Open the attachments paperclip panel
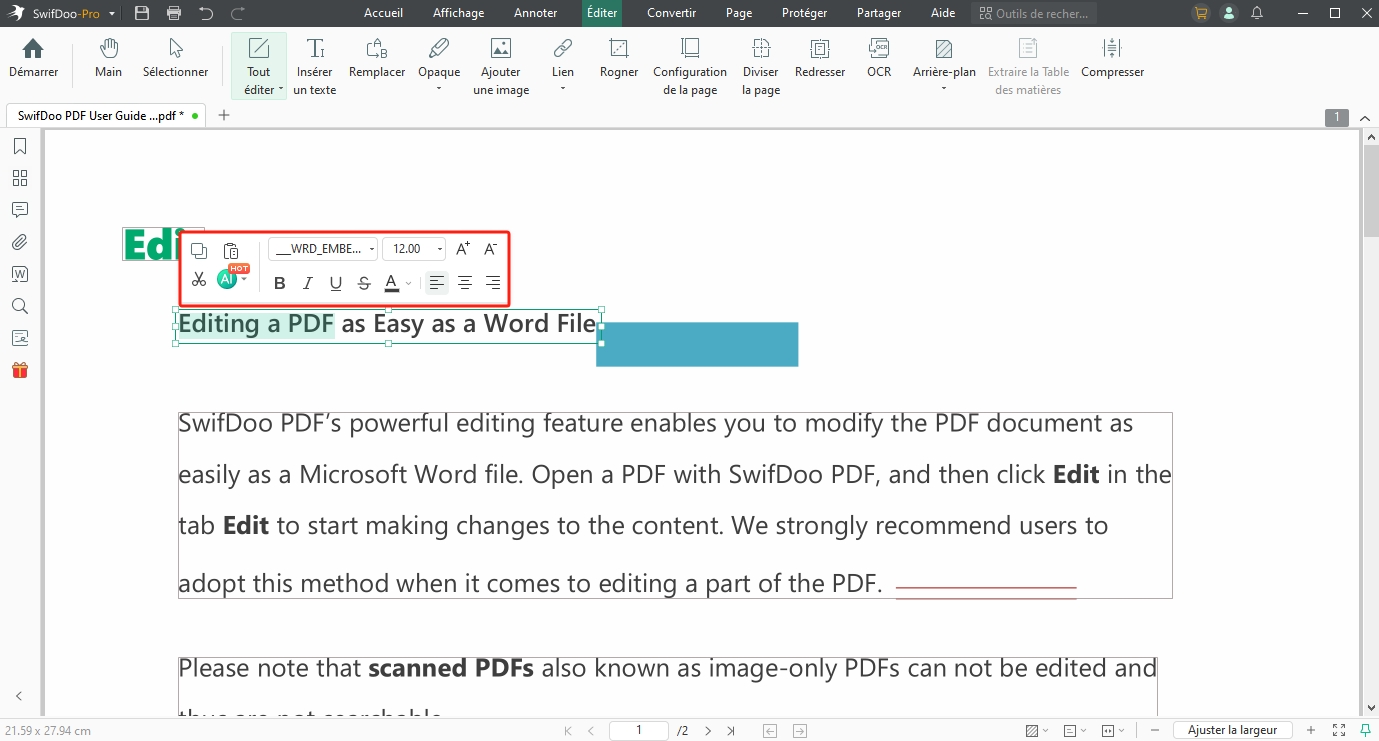Screen dimensions: 1379x741 coord(19,242)
